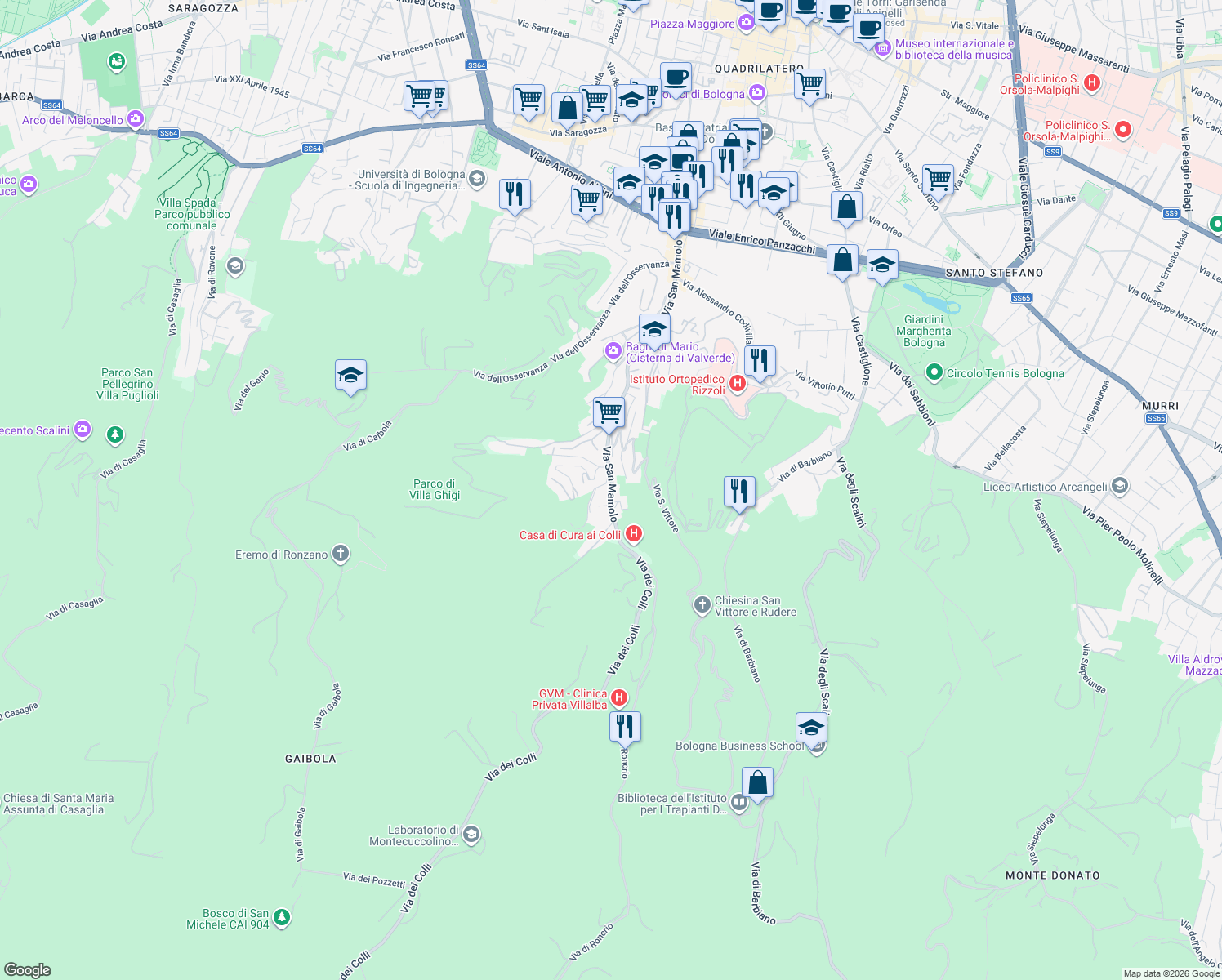The width and height of the screenshot is (1222, 980).
Task: Click the Chiesina San Vittore e Rudere church icon
Action: [x=702, y=604]
